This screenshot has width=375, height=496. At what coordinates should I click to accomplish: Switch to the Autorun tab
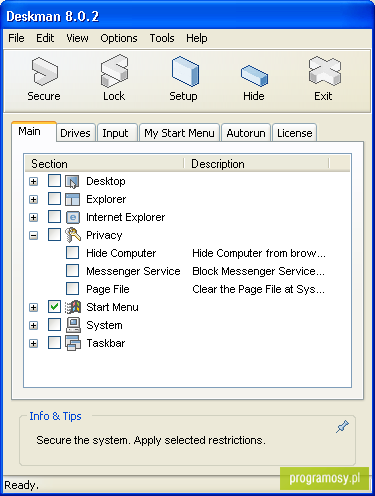coord(246,133)
